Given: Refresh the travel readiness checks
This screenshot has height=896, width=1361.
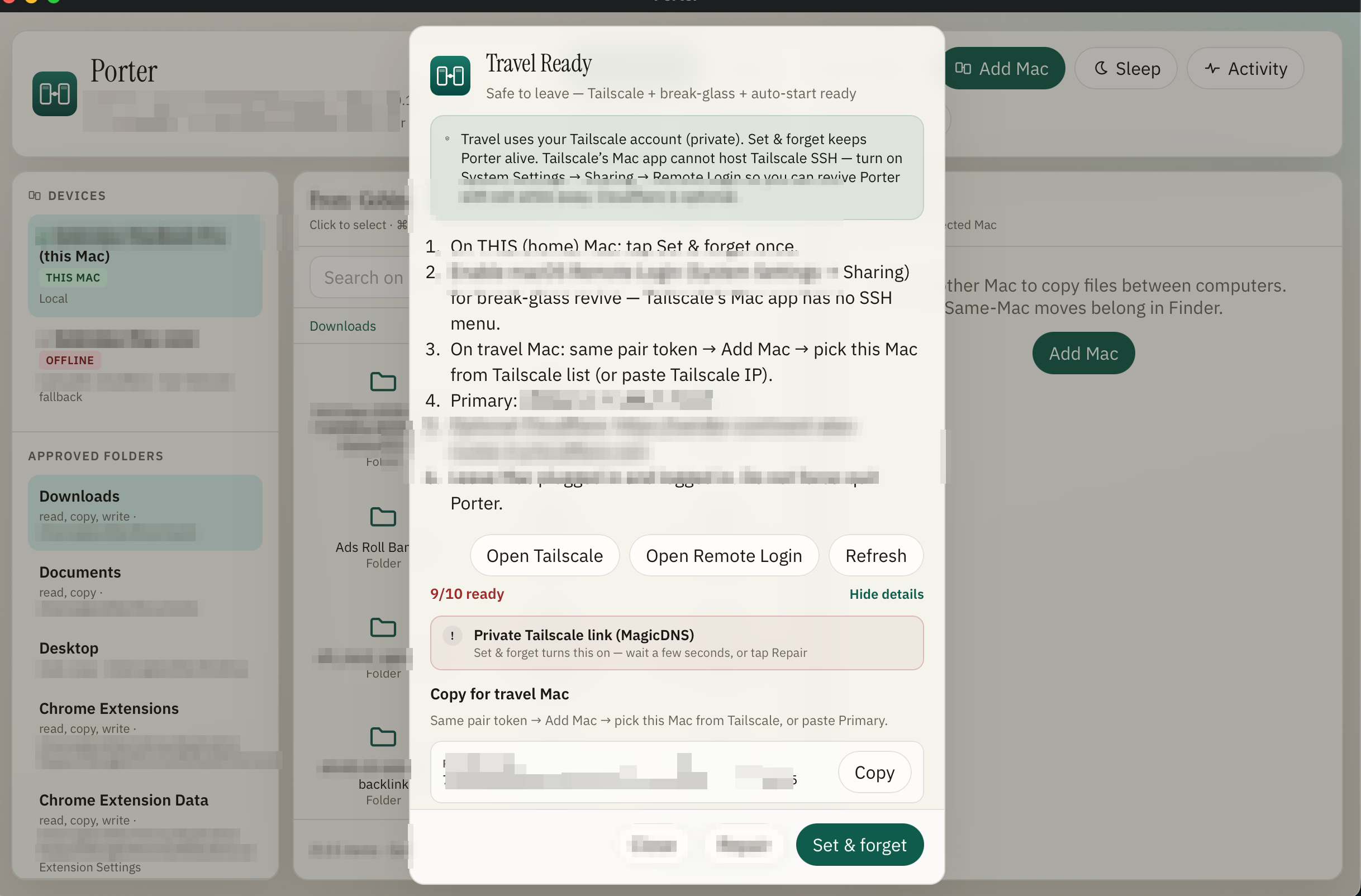Looking at the screenshot, I should [x=875, y=555].
